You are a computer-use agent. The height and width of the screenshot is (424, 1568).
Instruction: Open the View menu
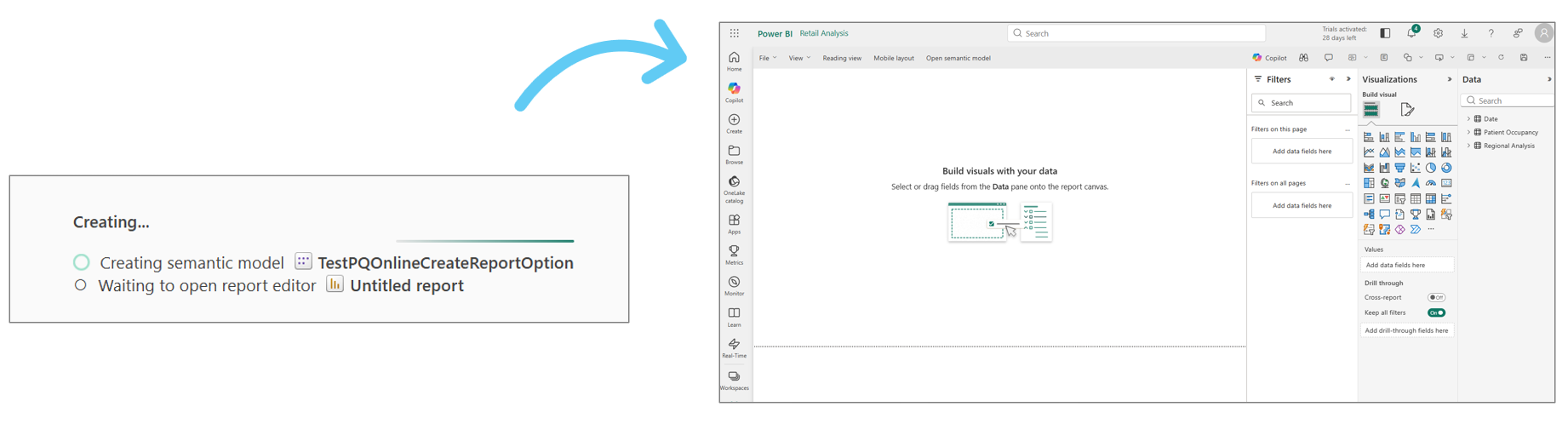(x=799, y=58)
